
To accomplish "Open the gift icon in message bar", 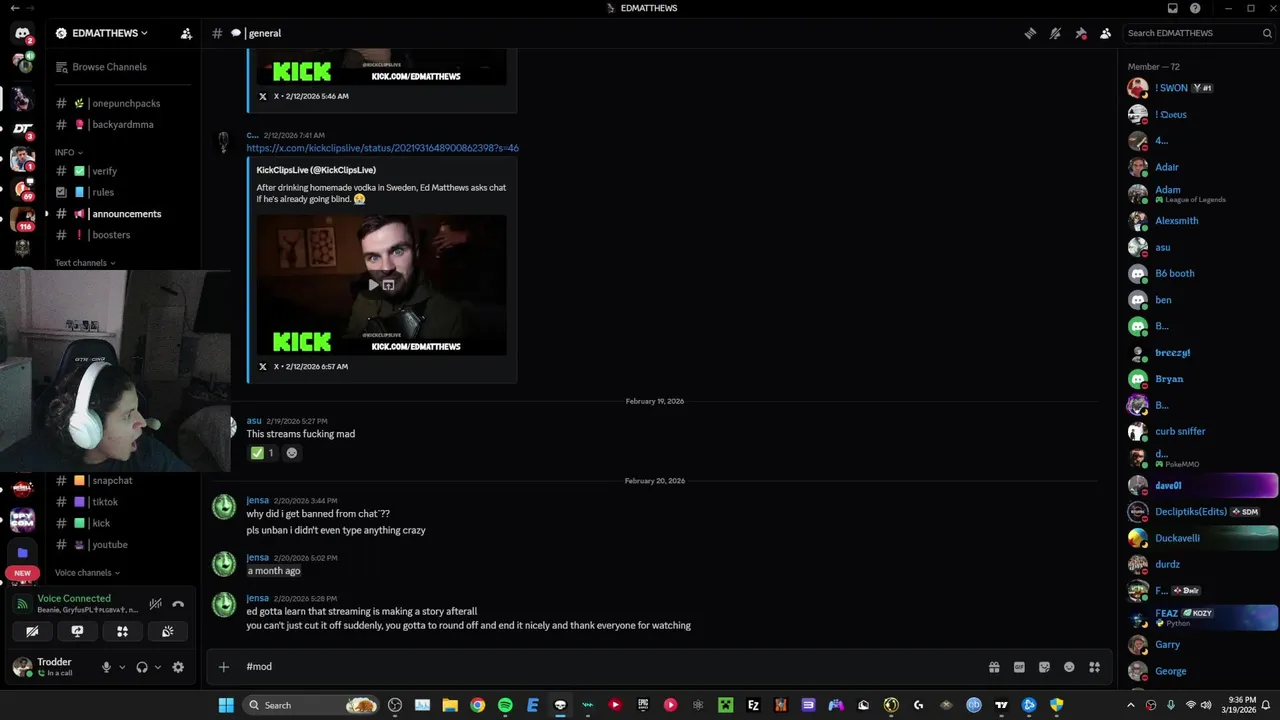I will (994, 667).
